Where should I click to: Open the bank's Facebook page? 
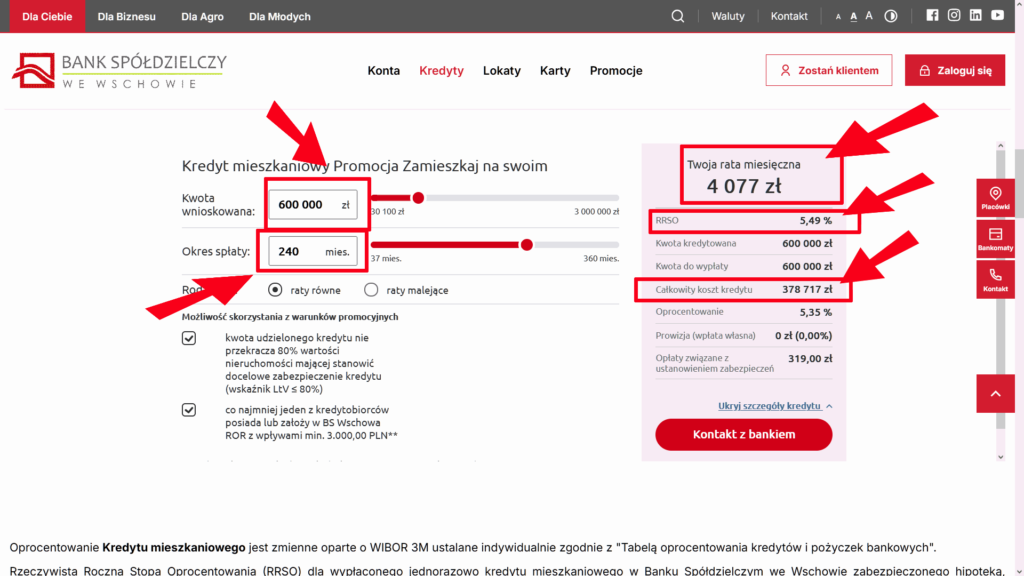[933, 15]
